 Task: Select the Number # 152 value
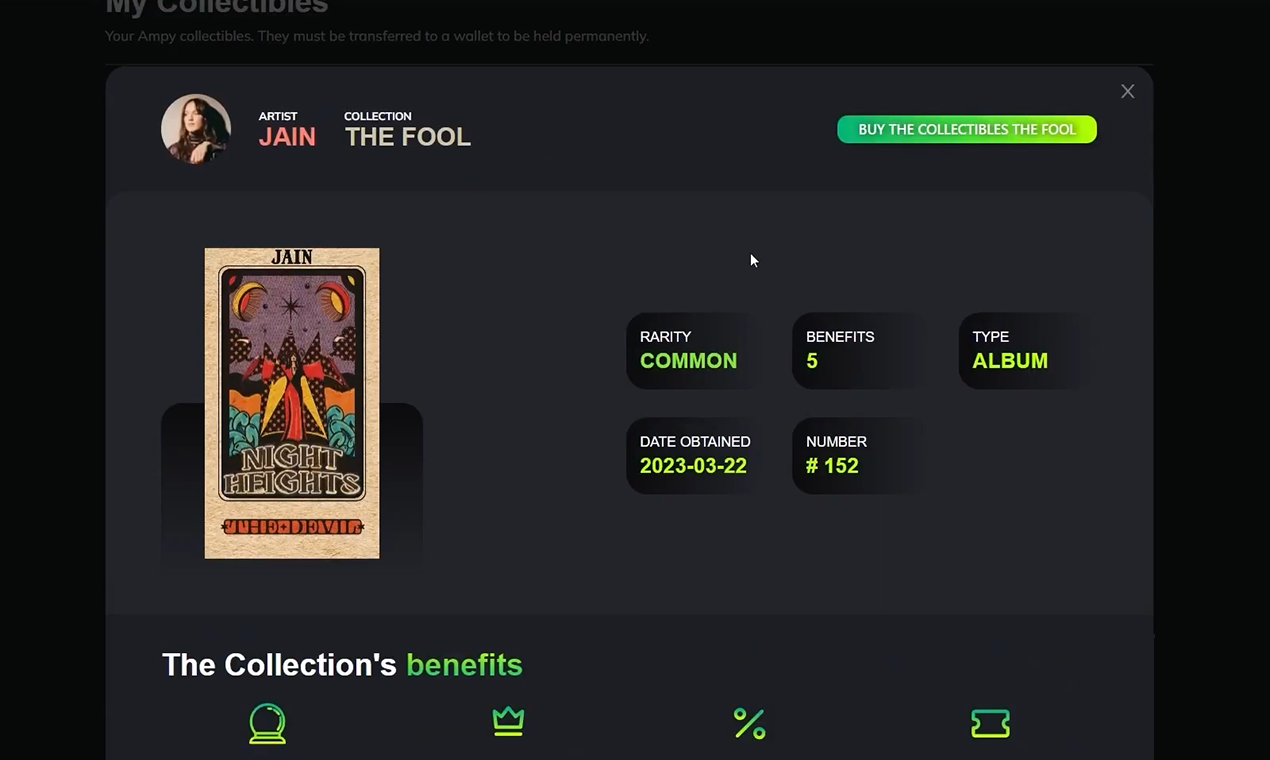click(x=832, y=465)
